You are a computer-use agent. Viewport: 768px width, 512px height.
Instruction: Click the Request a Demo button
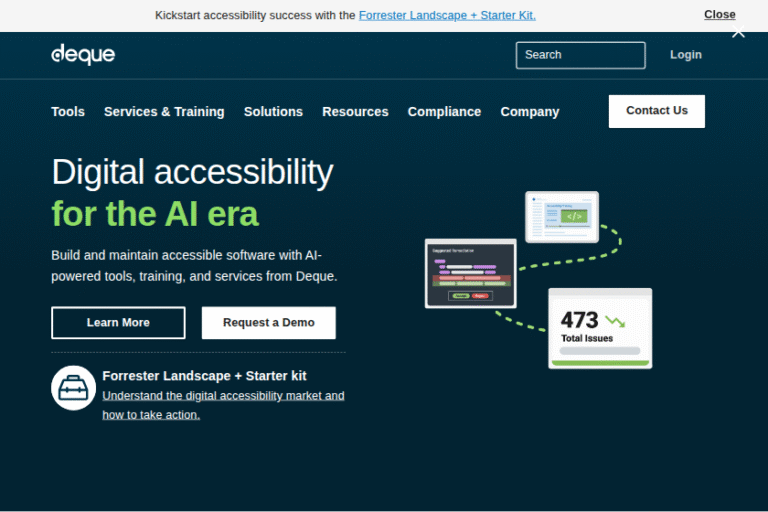coord(268,323)
